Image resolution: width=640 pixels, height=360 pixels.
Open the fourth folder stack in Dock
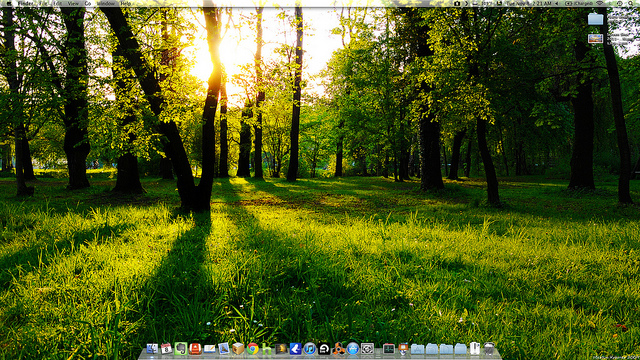[460, 349]
